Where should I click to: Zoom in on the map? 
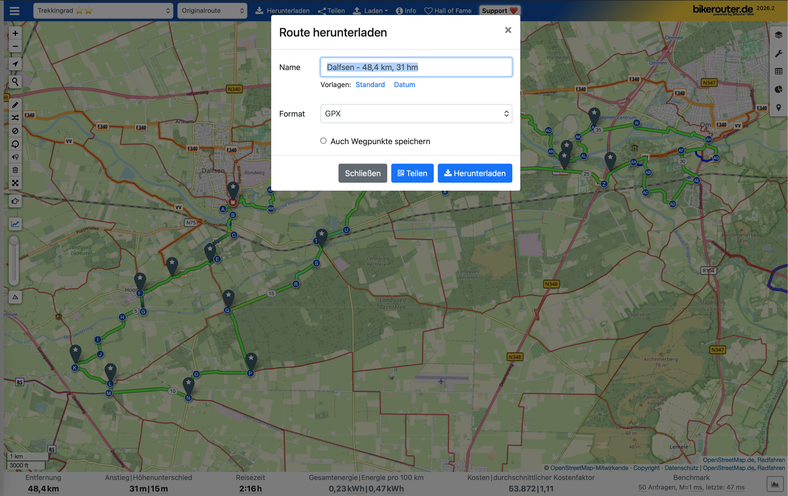[x=15, y=33]
